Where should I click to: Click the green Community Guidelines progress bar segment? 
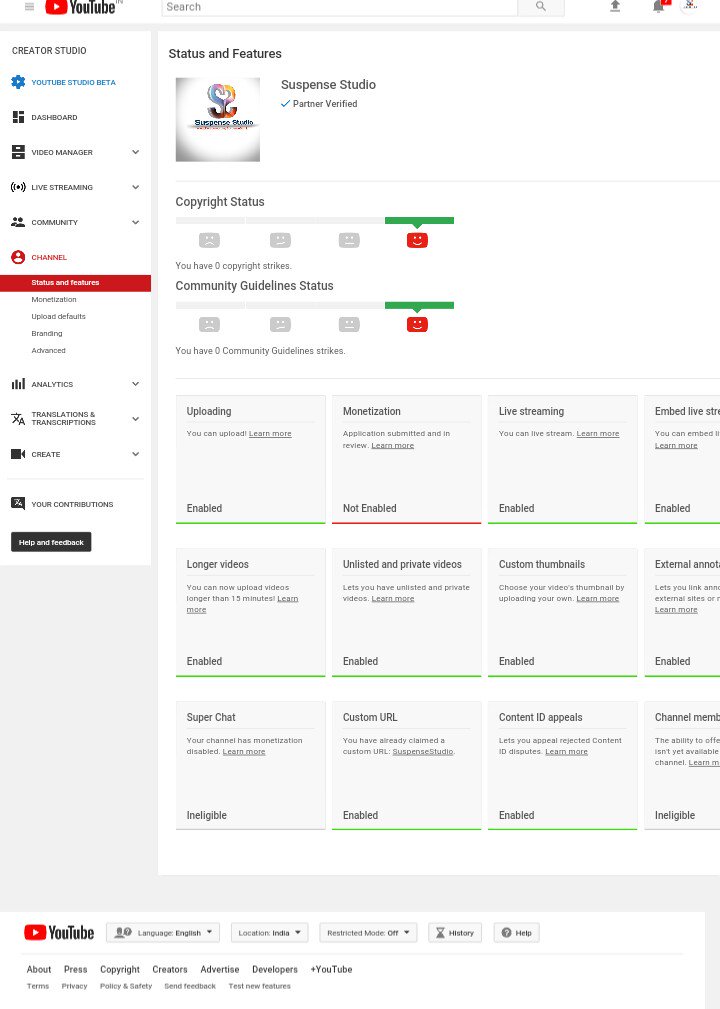pyautogui.click(x=420, y=305)
